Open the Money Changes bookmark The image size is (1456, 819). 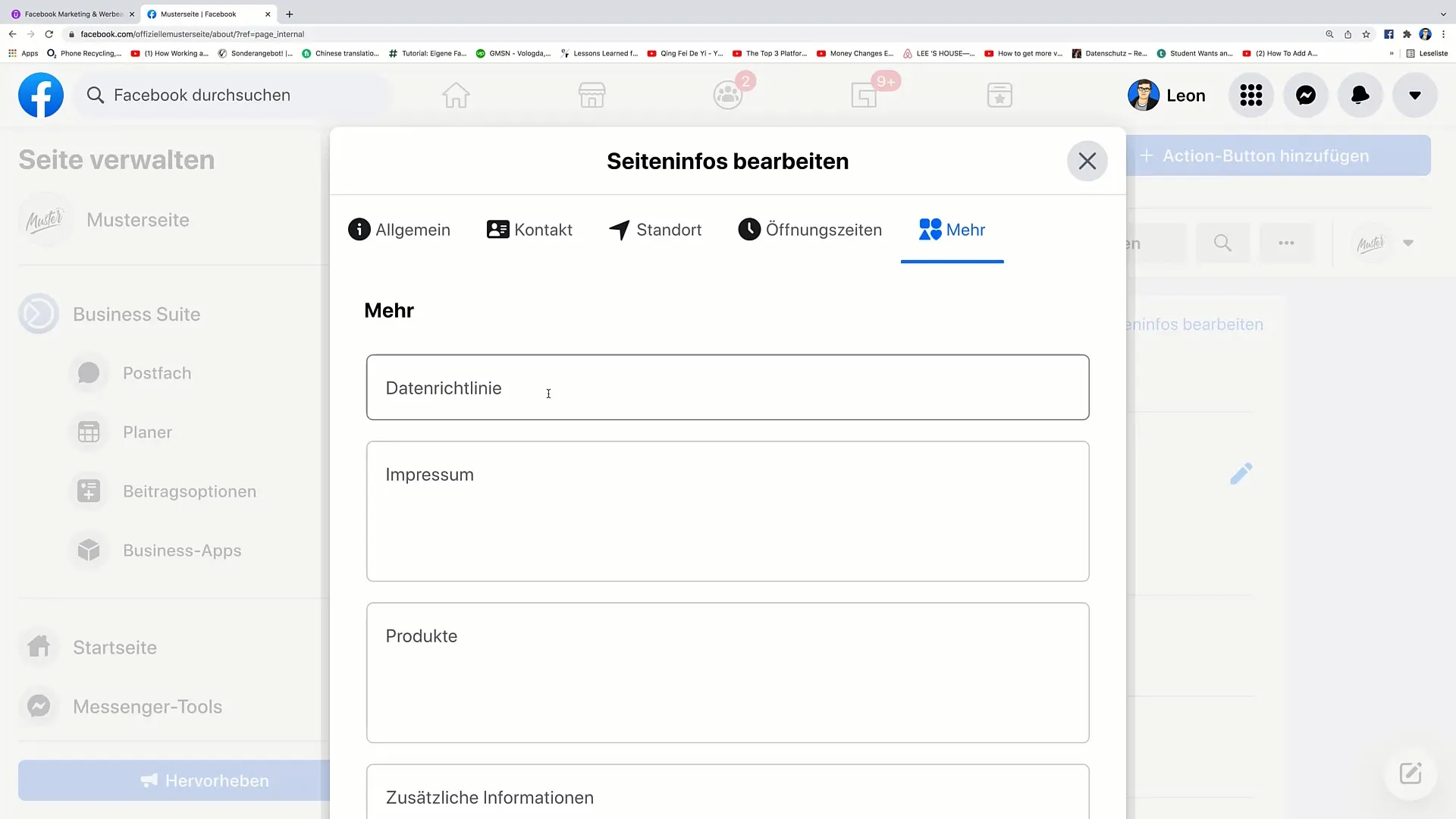pyautogui.click(x=855, y=53)
